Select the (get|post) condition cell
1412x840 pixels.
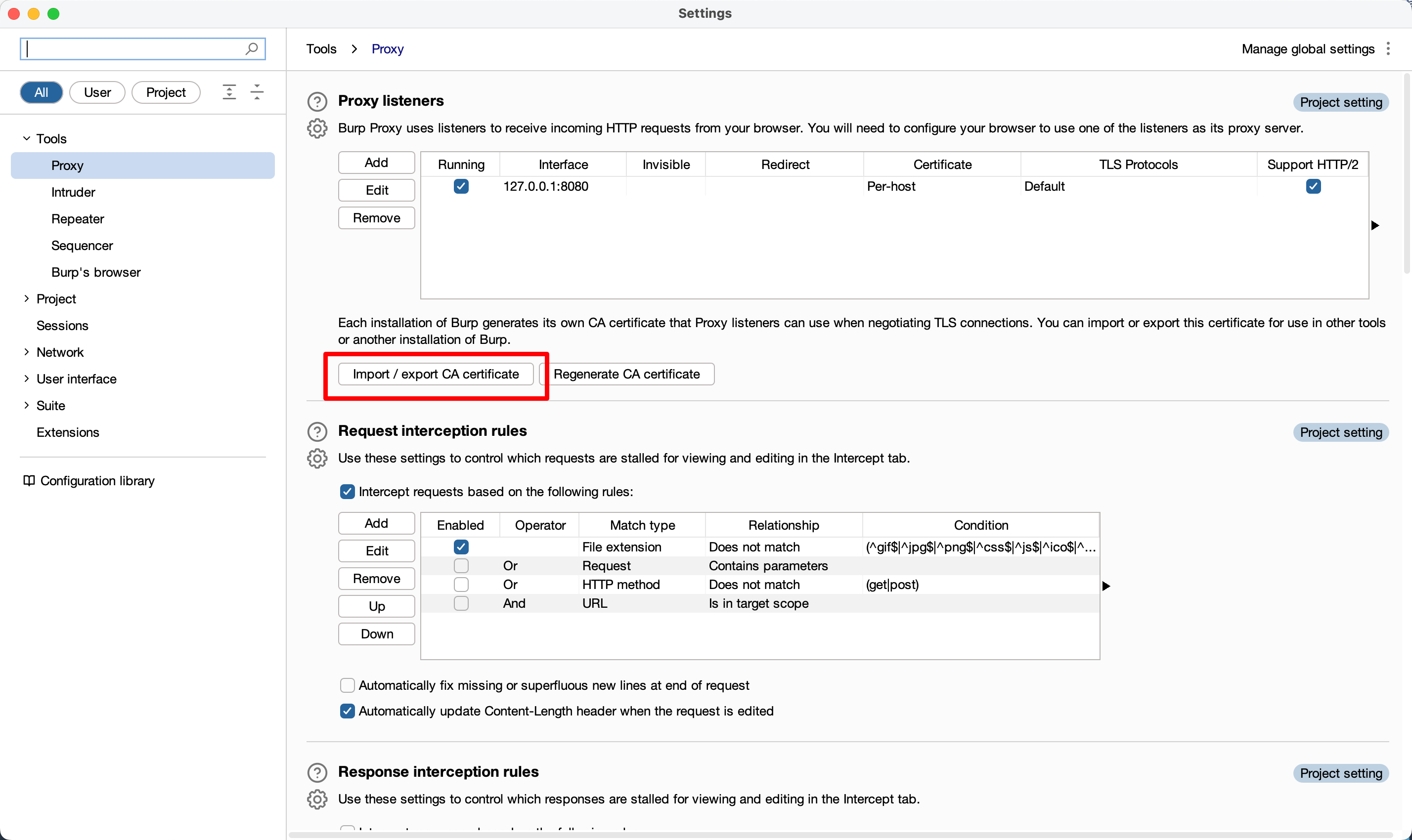point(980,584)
